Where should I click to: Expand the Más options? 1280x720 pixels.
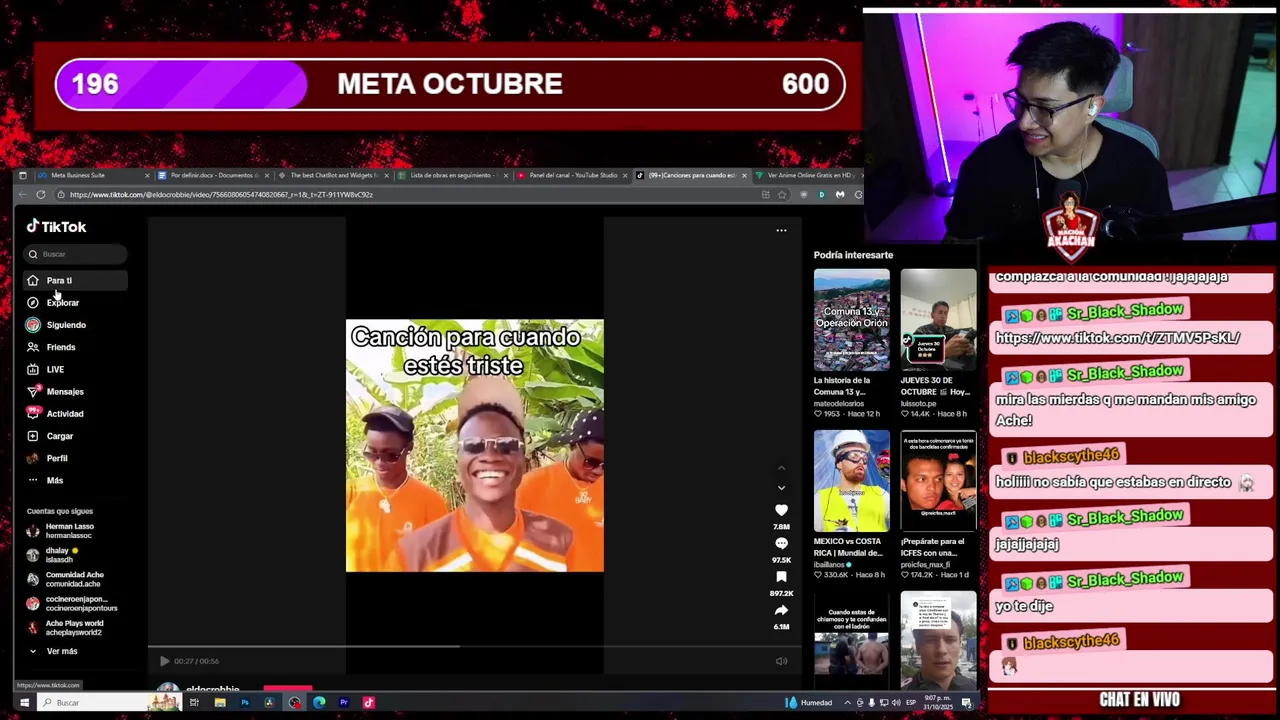pos(75,480)
